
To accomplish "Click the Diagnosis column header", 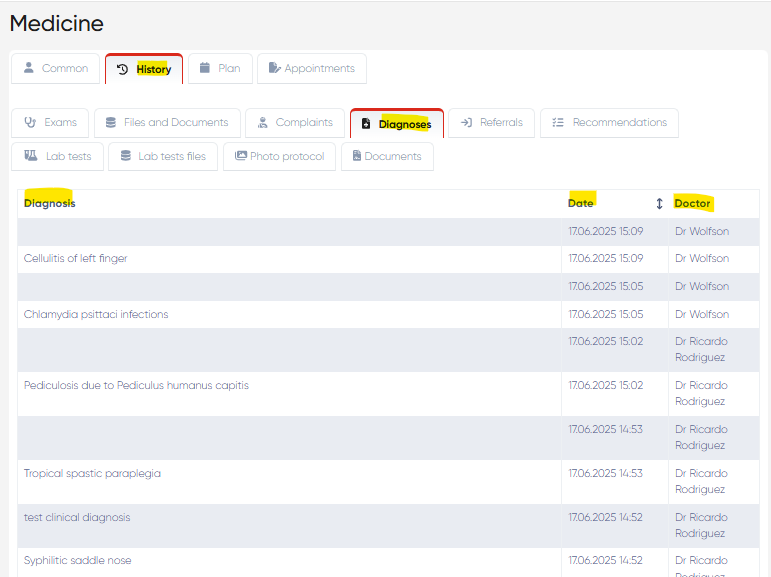I will click(x=50, y=204).
